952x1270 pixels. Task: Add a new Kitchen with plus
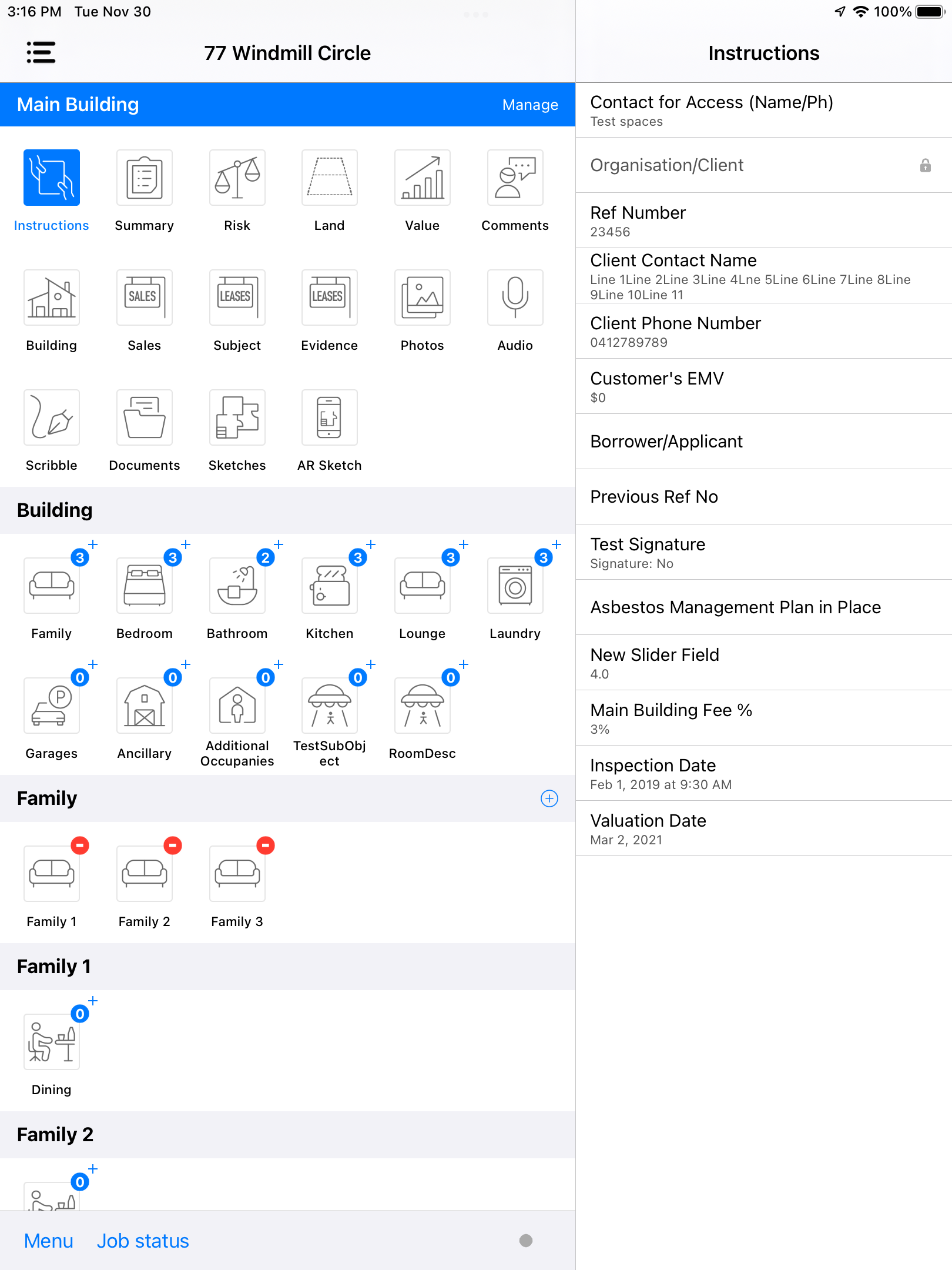pos(371,544)
